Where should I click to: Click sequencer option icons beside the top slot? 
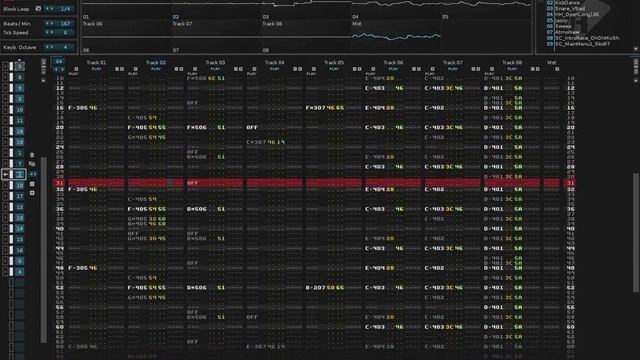44,67
